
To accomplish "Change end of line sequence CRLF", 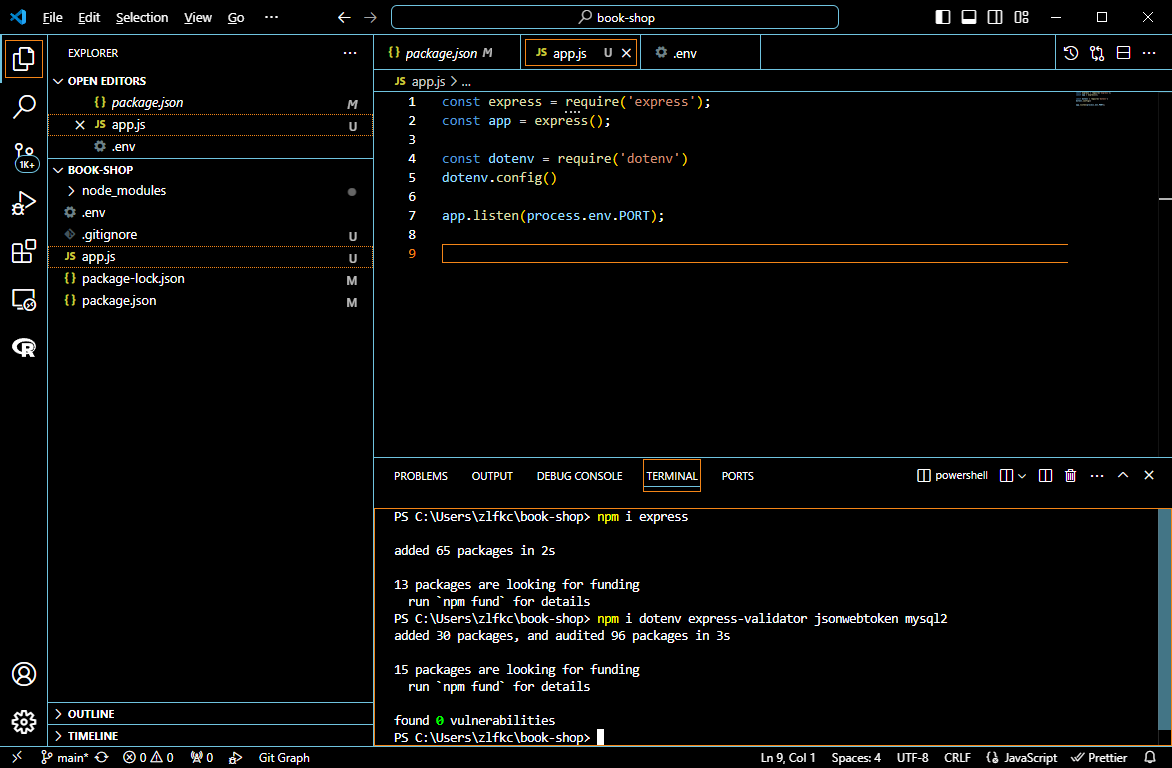I will (957, 758).
